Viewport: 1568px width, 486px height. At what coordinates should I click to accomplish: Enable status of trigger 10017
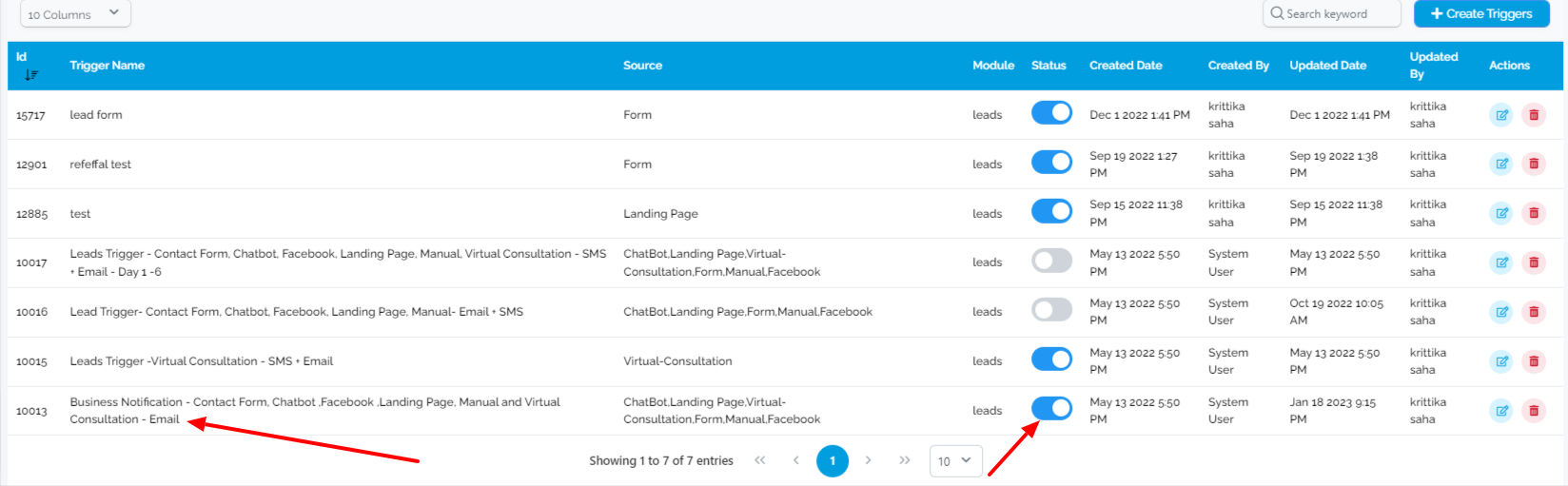coord(1051,261)
